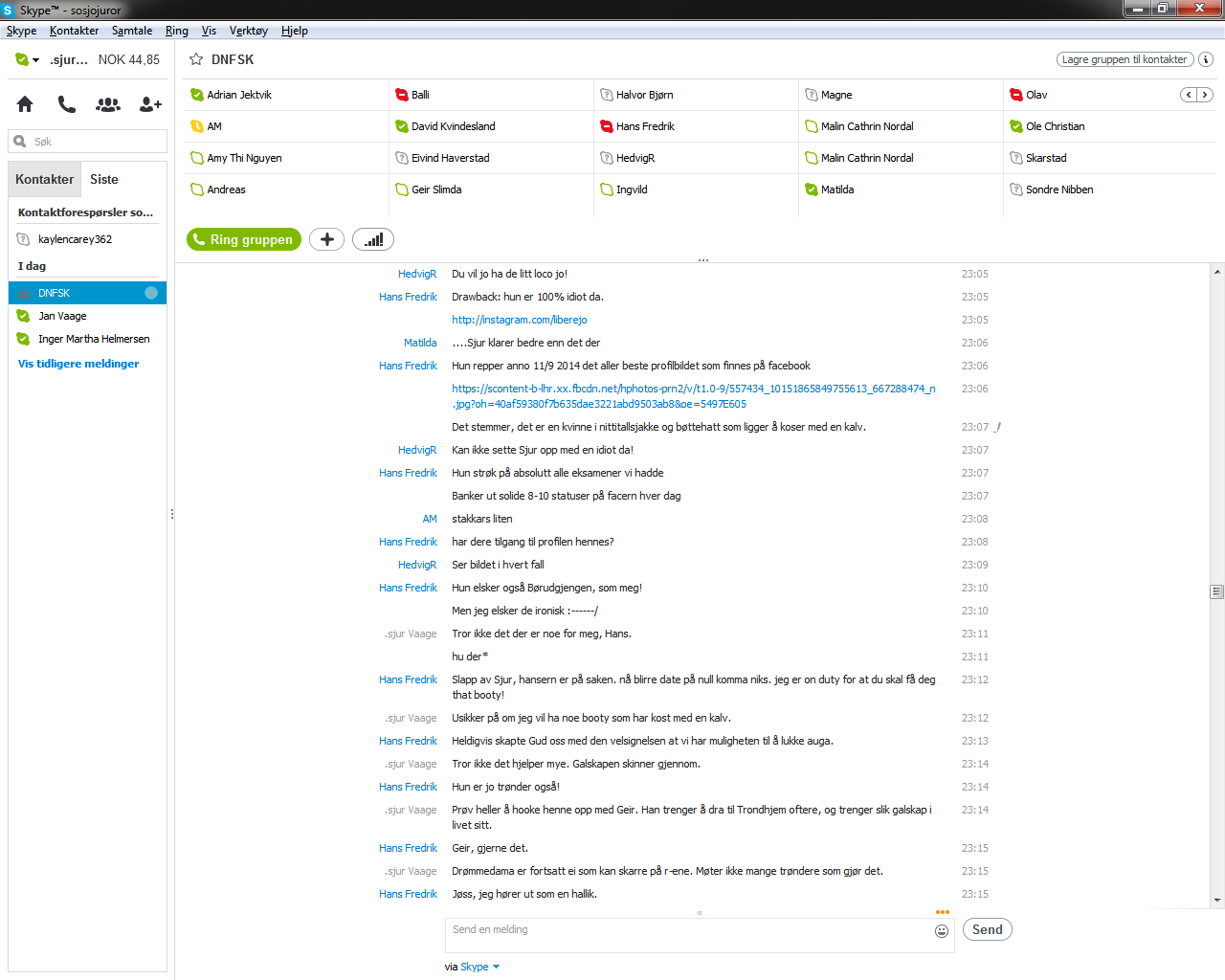Click participant Sondre Nibben
1225x980 pixels.
(x=1059, y=189)
